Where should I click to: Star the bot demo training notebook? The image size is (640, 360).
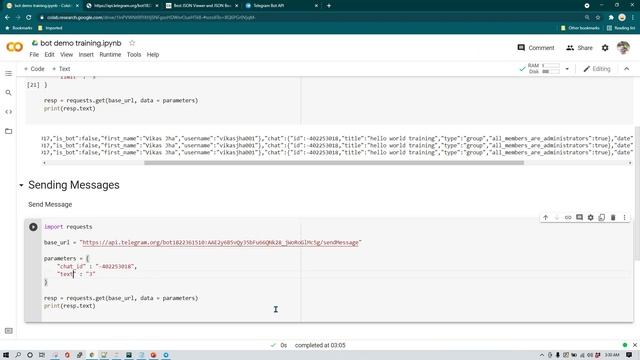pyautogui.click(x=132, y=43)
